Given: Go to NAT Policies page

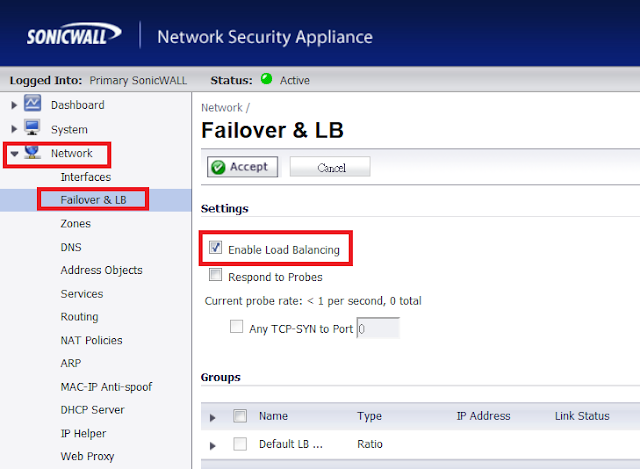Looking at the screenshot, I should [x=93, y=340].
